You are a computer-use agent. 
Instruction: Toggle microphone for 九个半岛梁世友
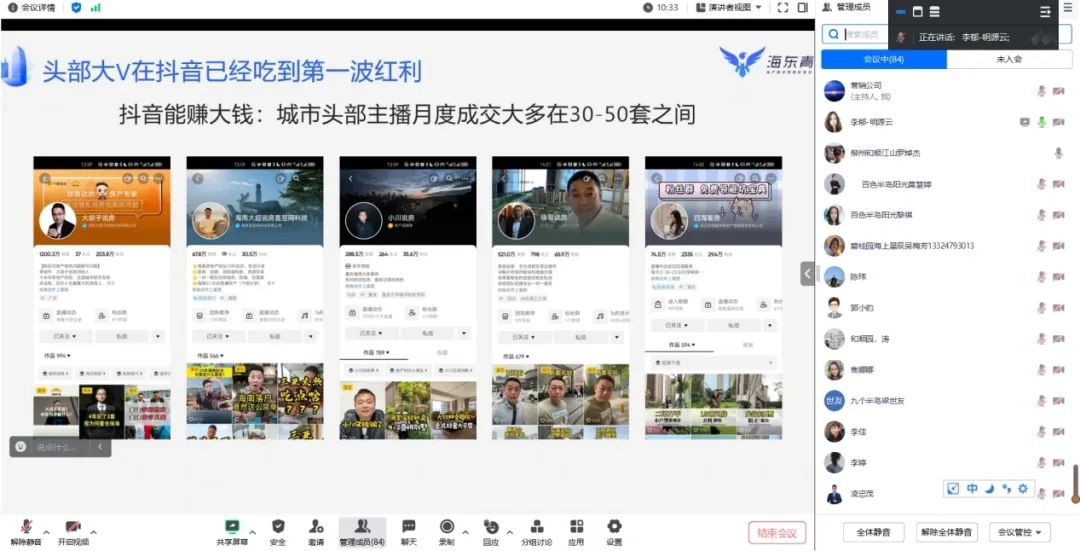tap(1042, 400)
